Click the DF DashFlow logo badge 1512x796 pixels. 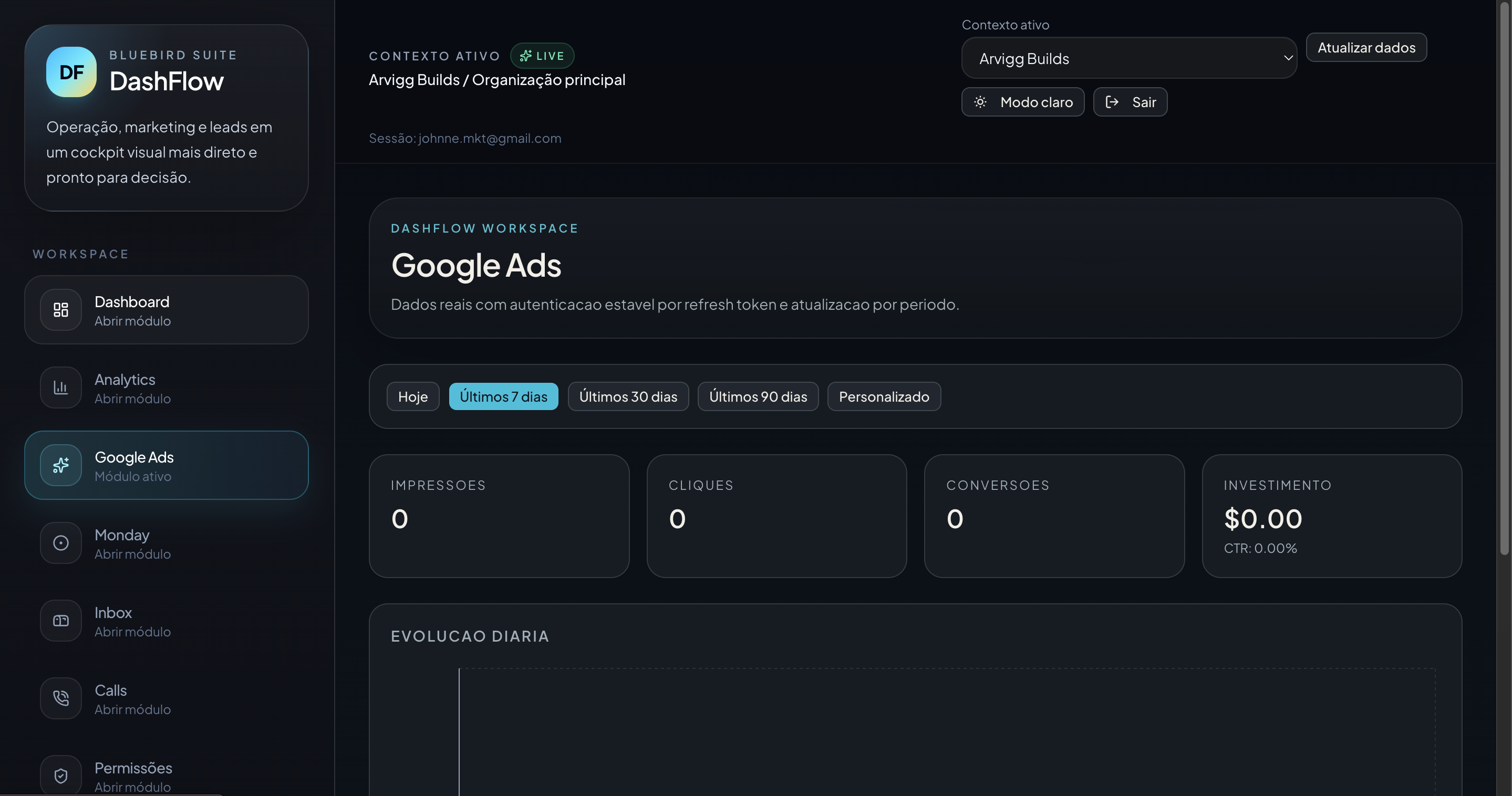(71, 72)
